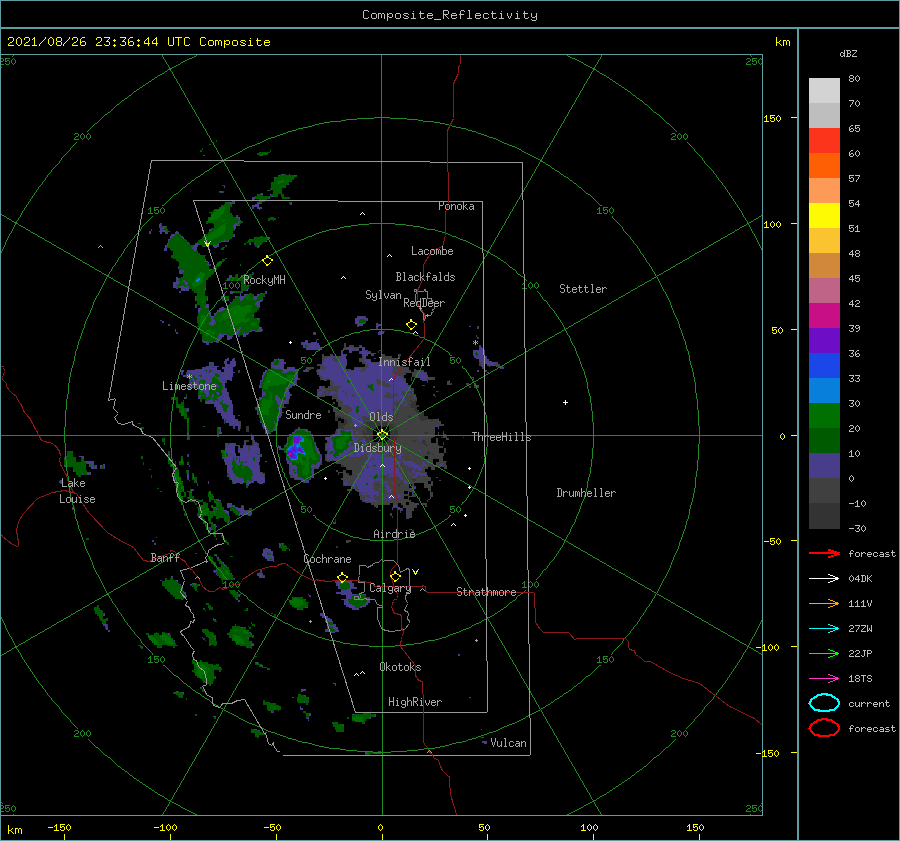Click the cyan 27ZW arrow icon
This screenshot has height=841, width=900.
click(824, 629)
